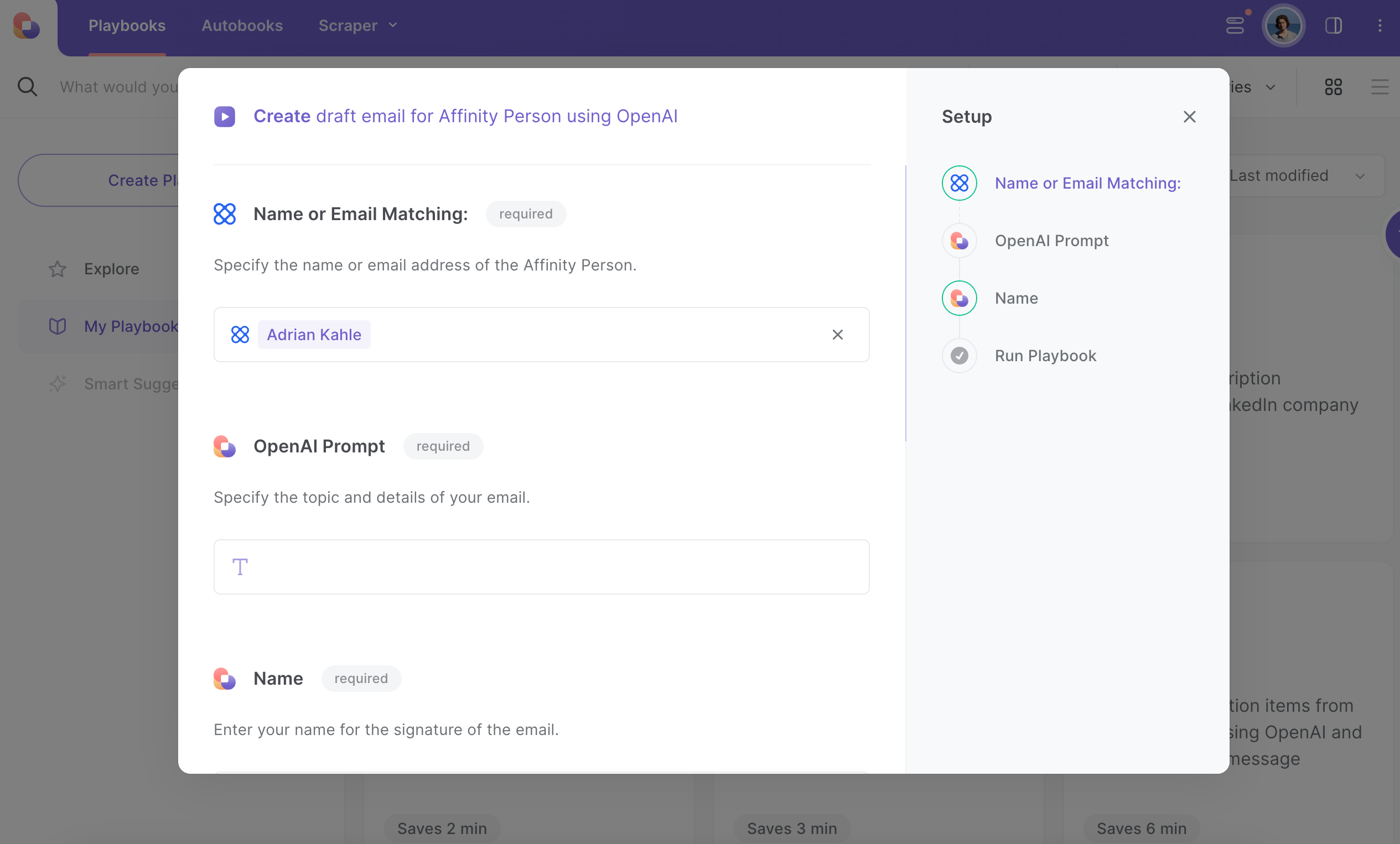Remove the Adrian Kahle matched person chip
Screen dimensions: 1400x844
coord(837,335)
